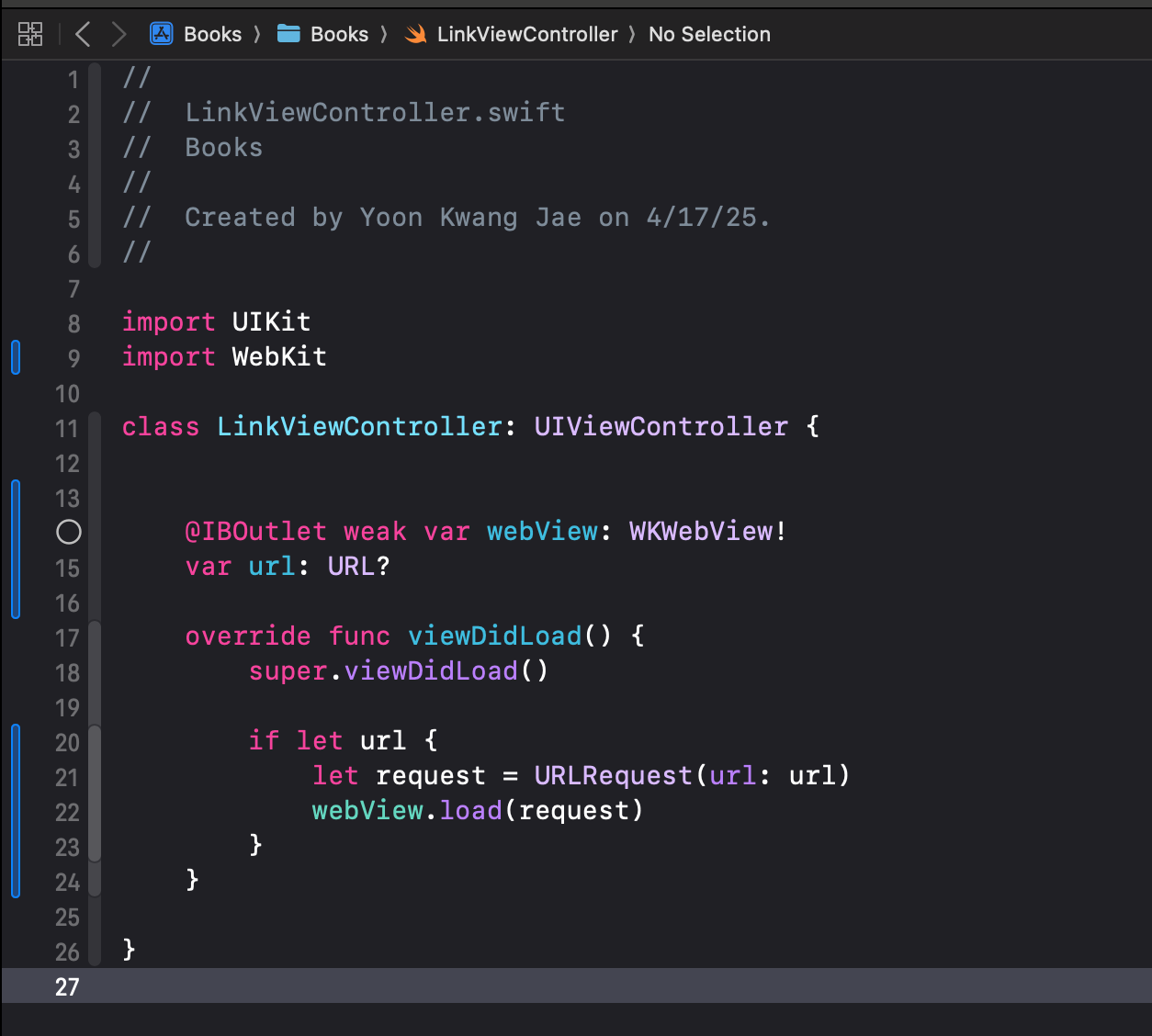The width and height of the screenshot is (1152, 1036).
Task: Go back with the left arrow
Action: click(83, 35)
